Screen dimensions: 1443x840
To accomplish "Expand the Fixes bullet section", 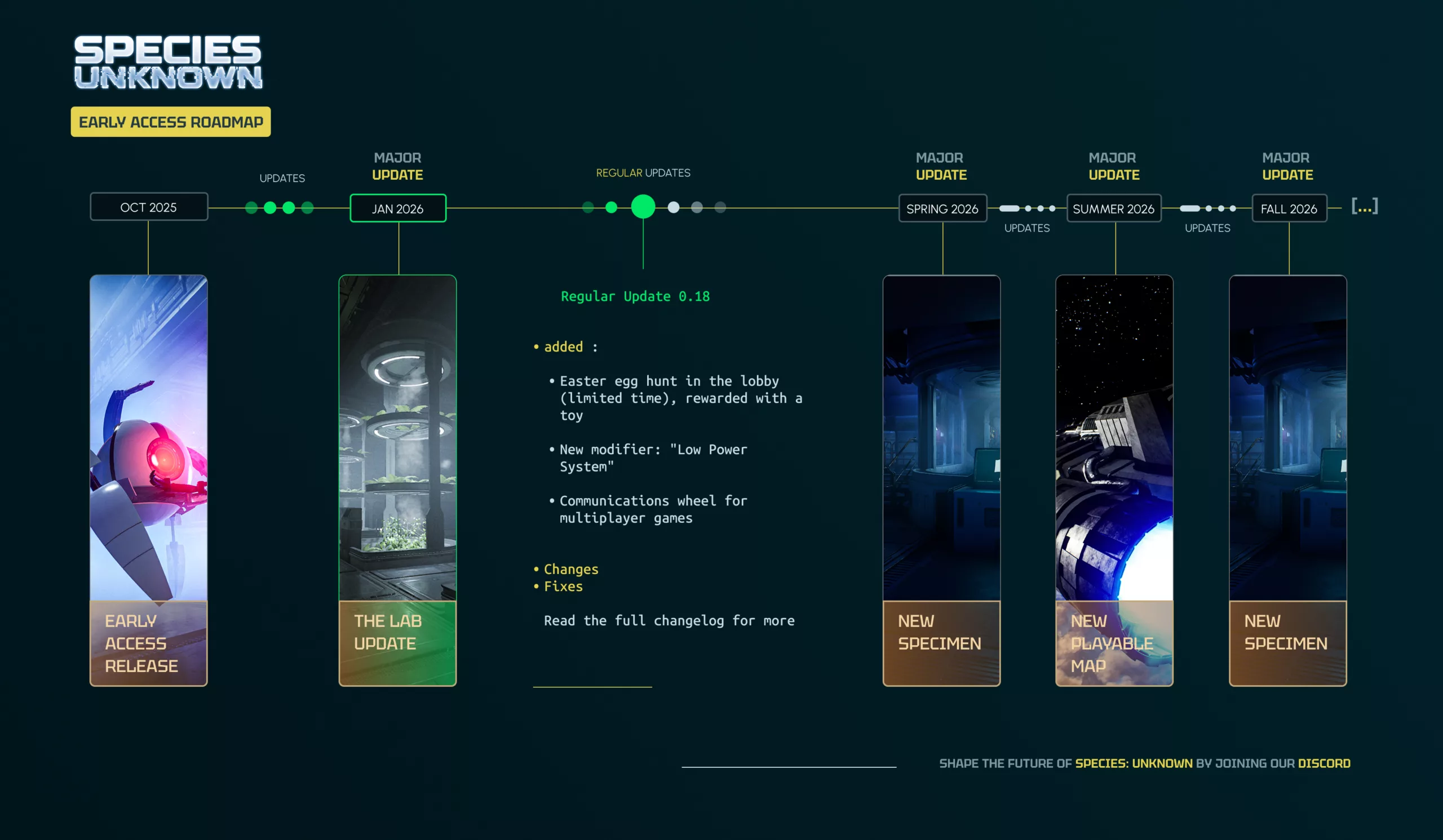I will click(563, 586).
